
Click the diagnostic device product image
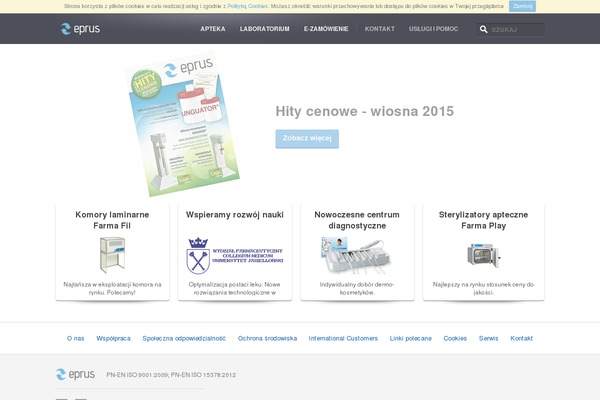coord(356,255)
